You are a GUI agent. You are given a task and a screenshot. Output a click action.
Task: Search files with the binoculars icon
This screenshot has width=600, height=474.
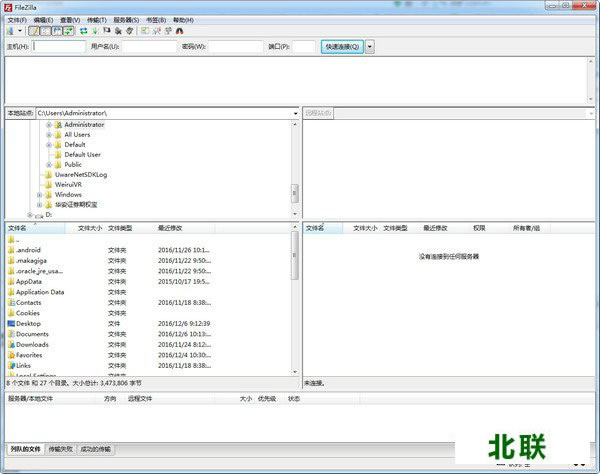coord(179,31)
